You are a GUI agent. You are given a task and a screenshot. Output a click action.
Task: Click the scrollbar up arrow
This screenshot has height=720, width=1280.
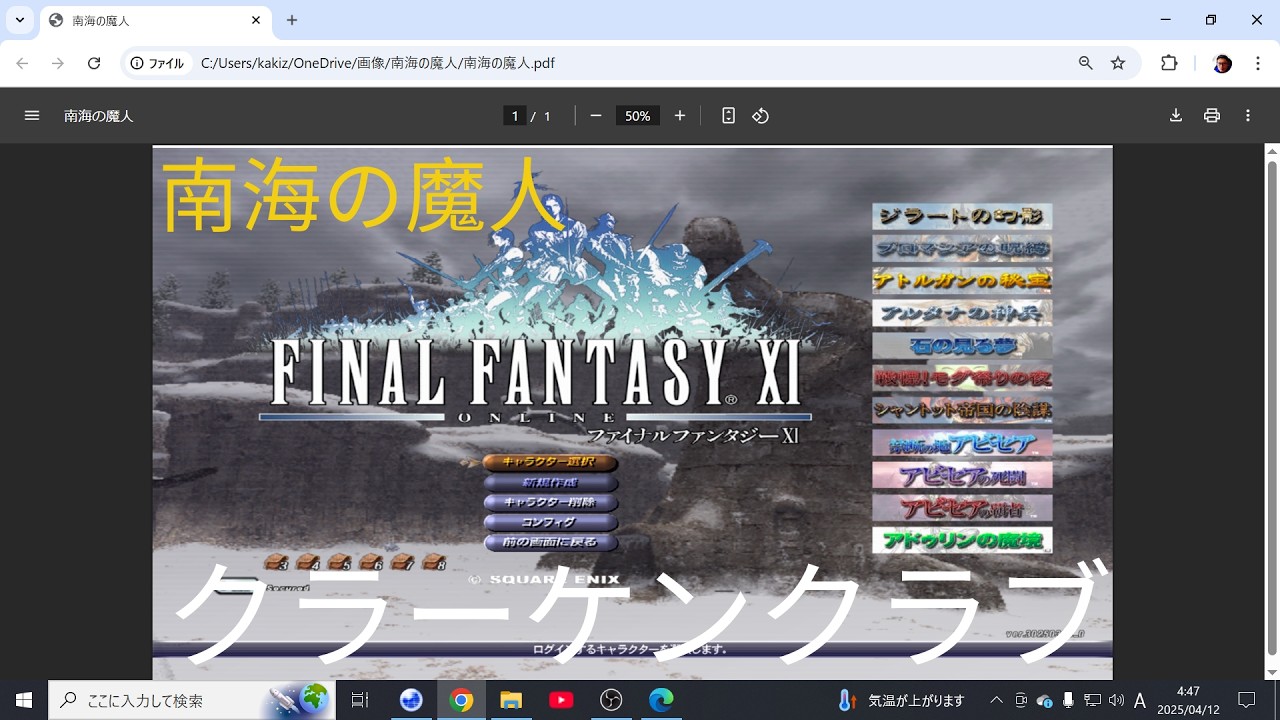(x=1272, y=152)
